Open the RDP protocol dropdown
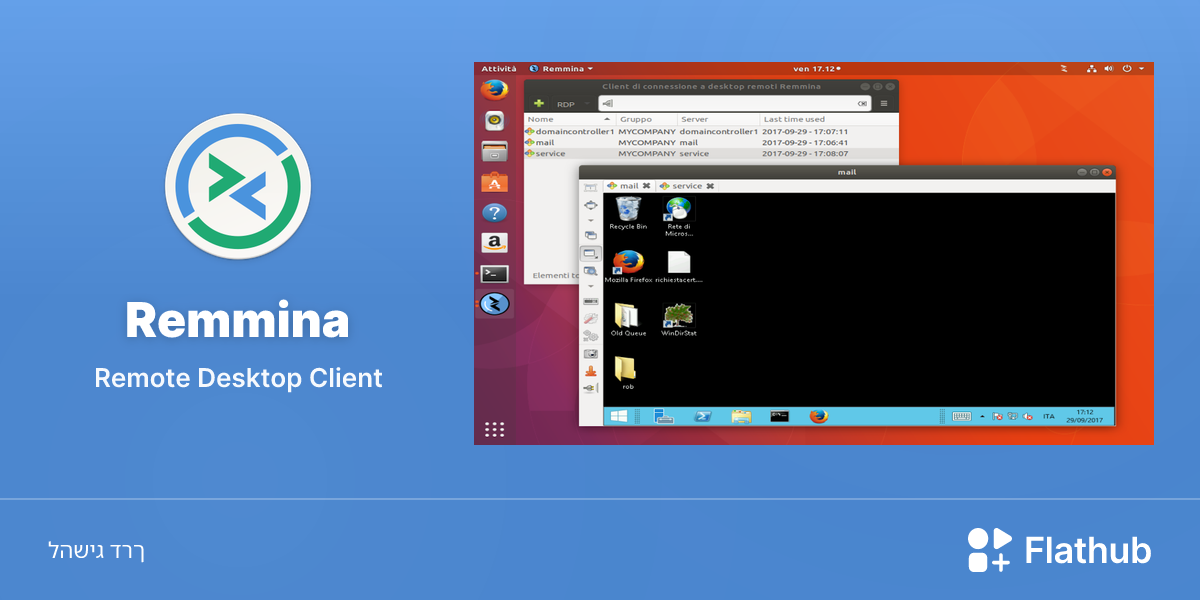 coord(572,104)
